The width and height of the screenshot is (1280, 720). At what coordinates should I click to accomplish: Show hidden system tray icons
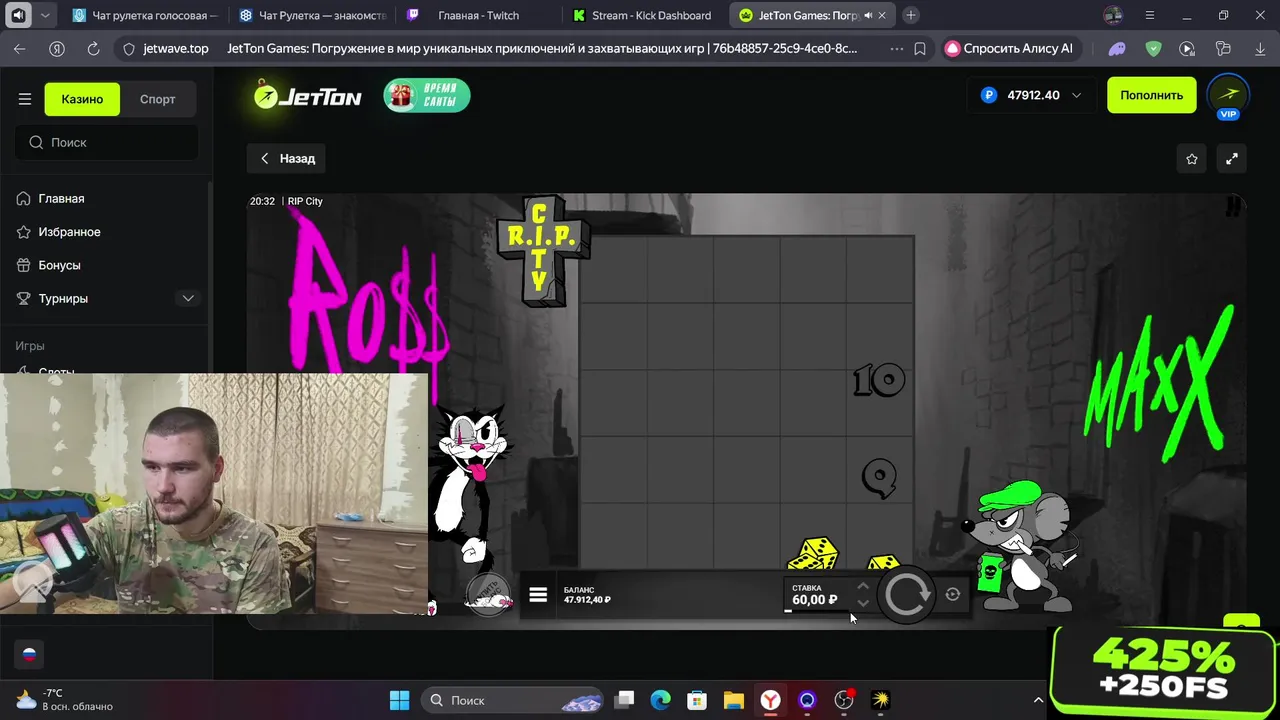pyautogui.click(x=1038, y=700)
